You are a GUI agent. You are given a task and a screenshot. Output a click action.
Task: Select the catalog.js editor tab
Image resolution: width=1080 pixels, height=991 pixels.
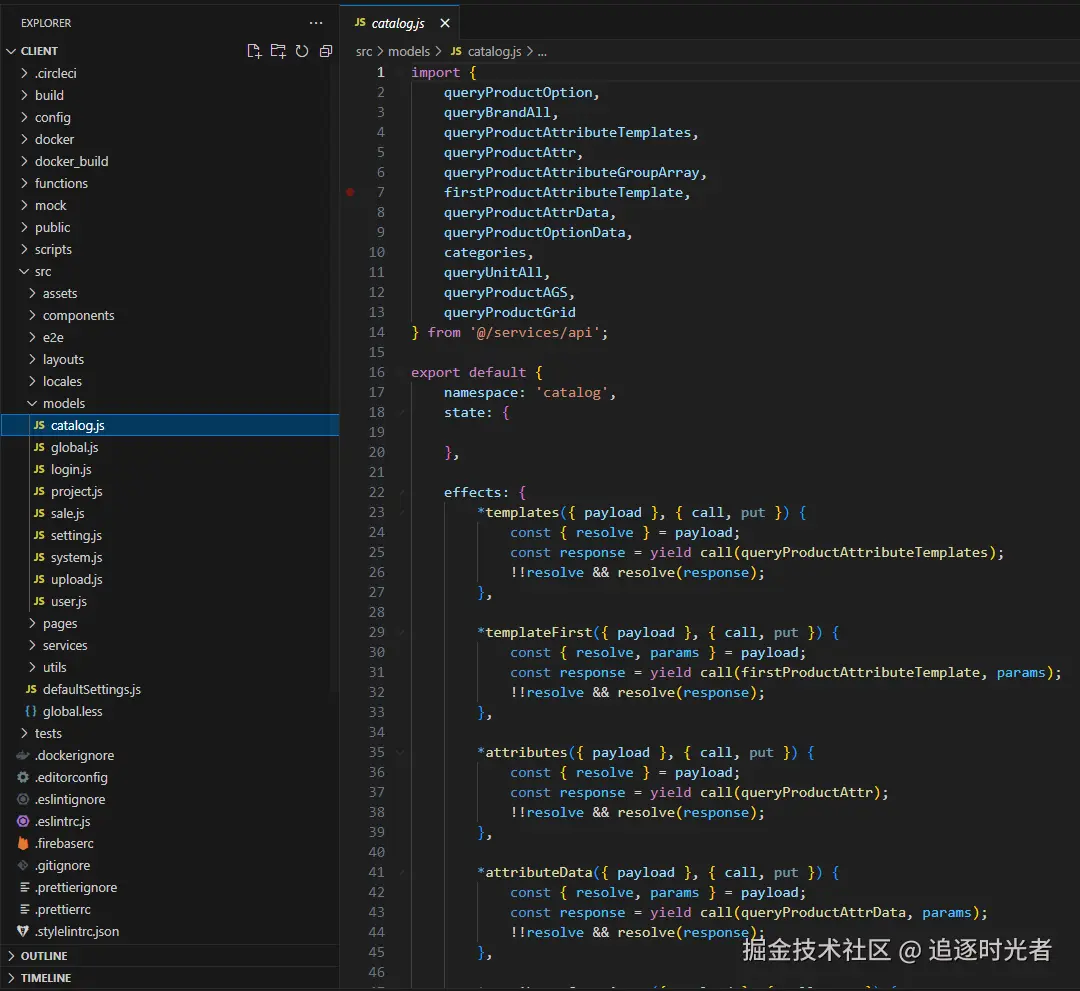point(397,23)
